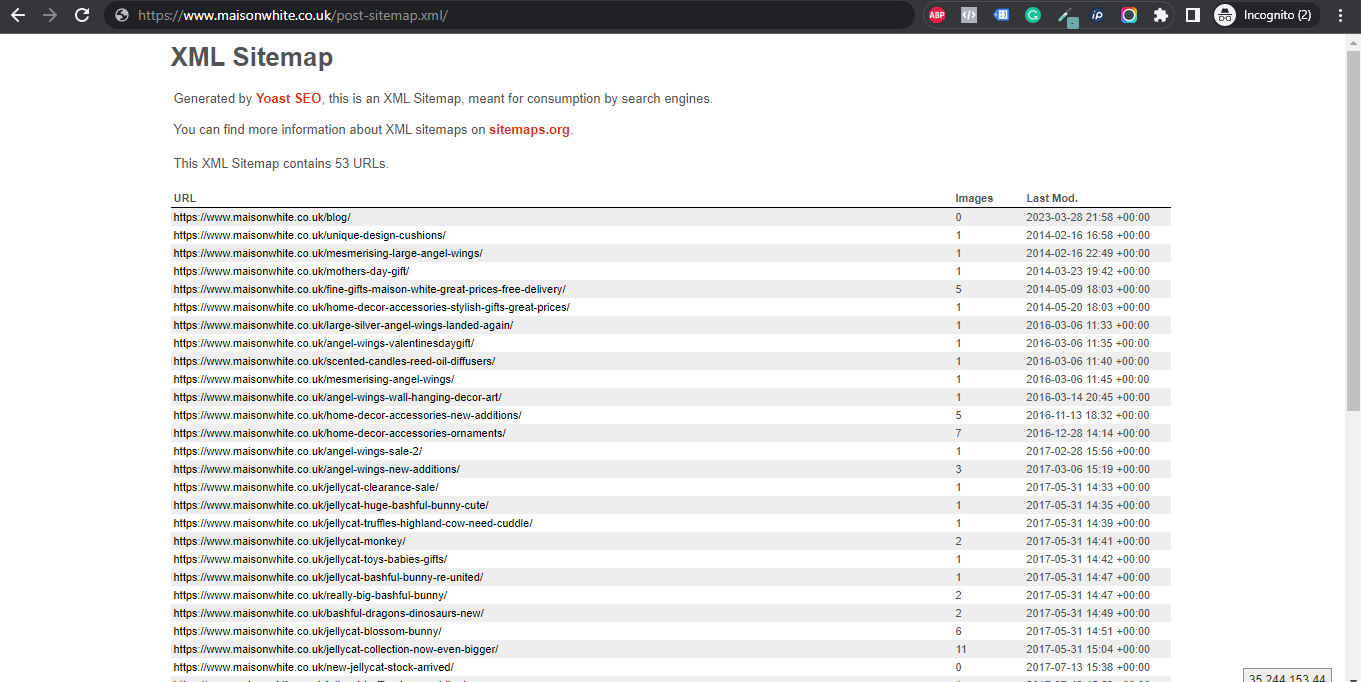The image size is (1361, 682).
Task: Click the address bar URL field
Action: (x=510, y=15)
